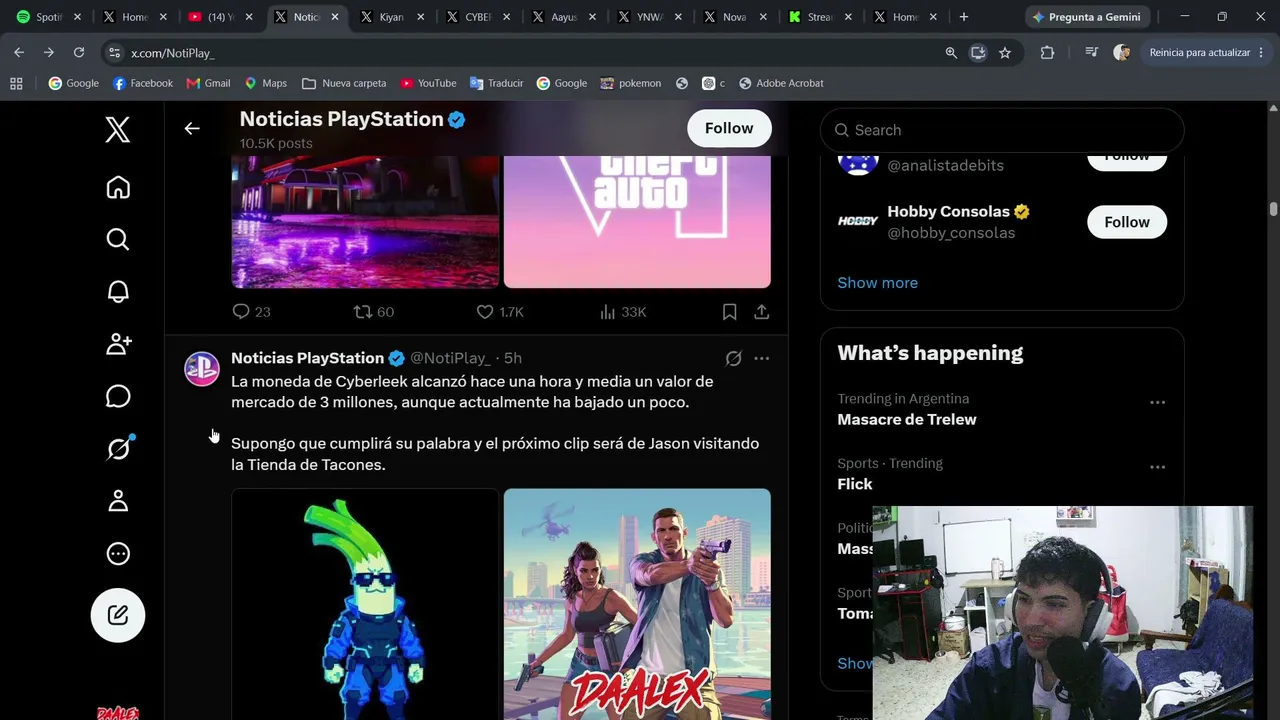The image size is (1280, 720).
Task: Switch to the Spotify browser tab
Action: pos(50,17)
